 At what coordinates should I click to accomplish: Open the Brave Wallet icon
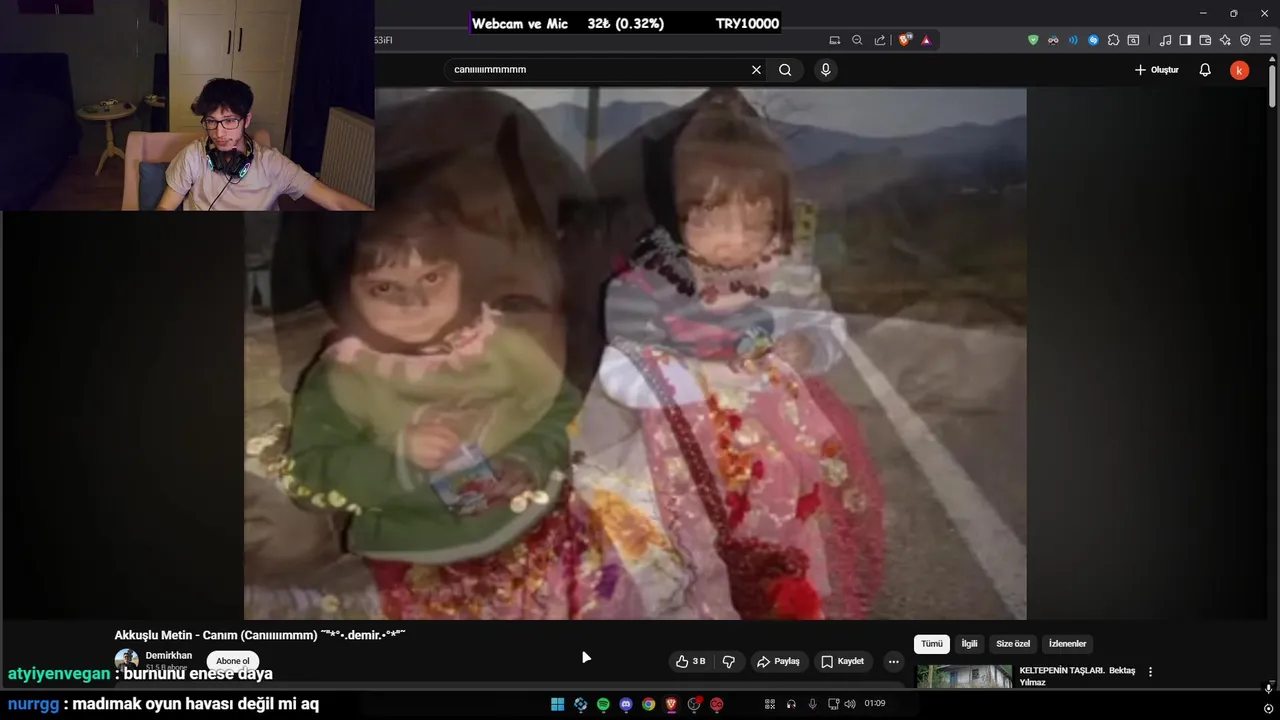(1205, 40)
